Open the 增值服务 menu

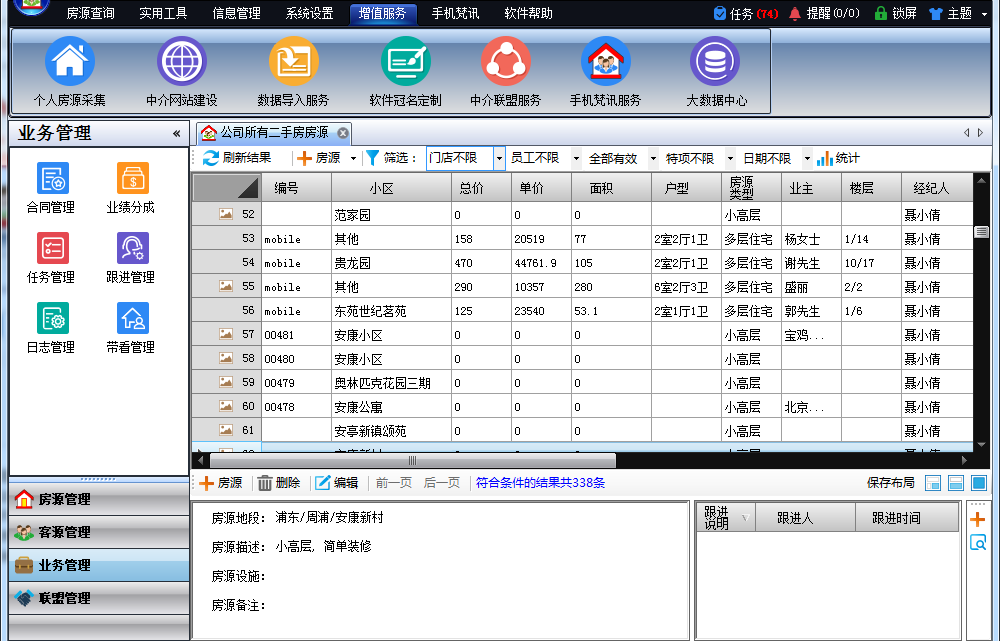tap(384, 13)
